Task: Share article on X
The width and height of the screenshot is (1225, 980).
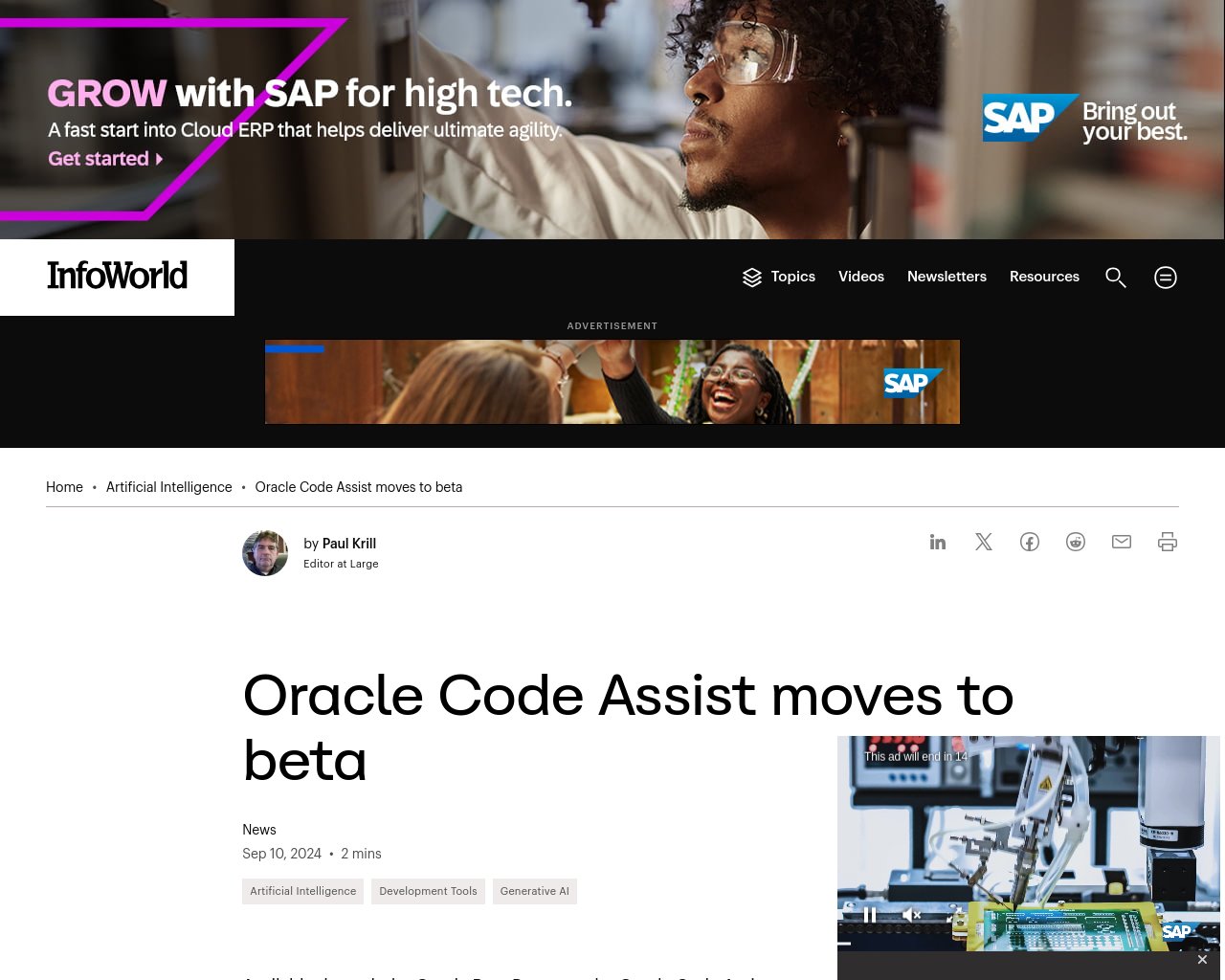Action: tap(984, 542)
